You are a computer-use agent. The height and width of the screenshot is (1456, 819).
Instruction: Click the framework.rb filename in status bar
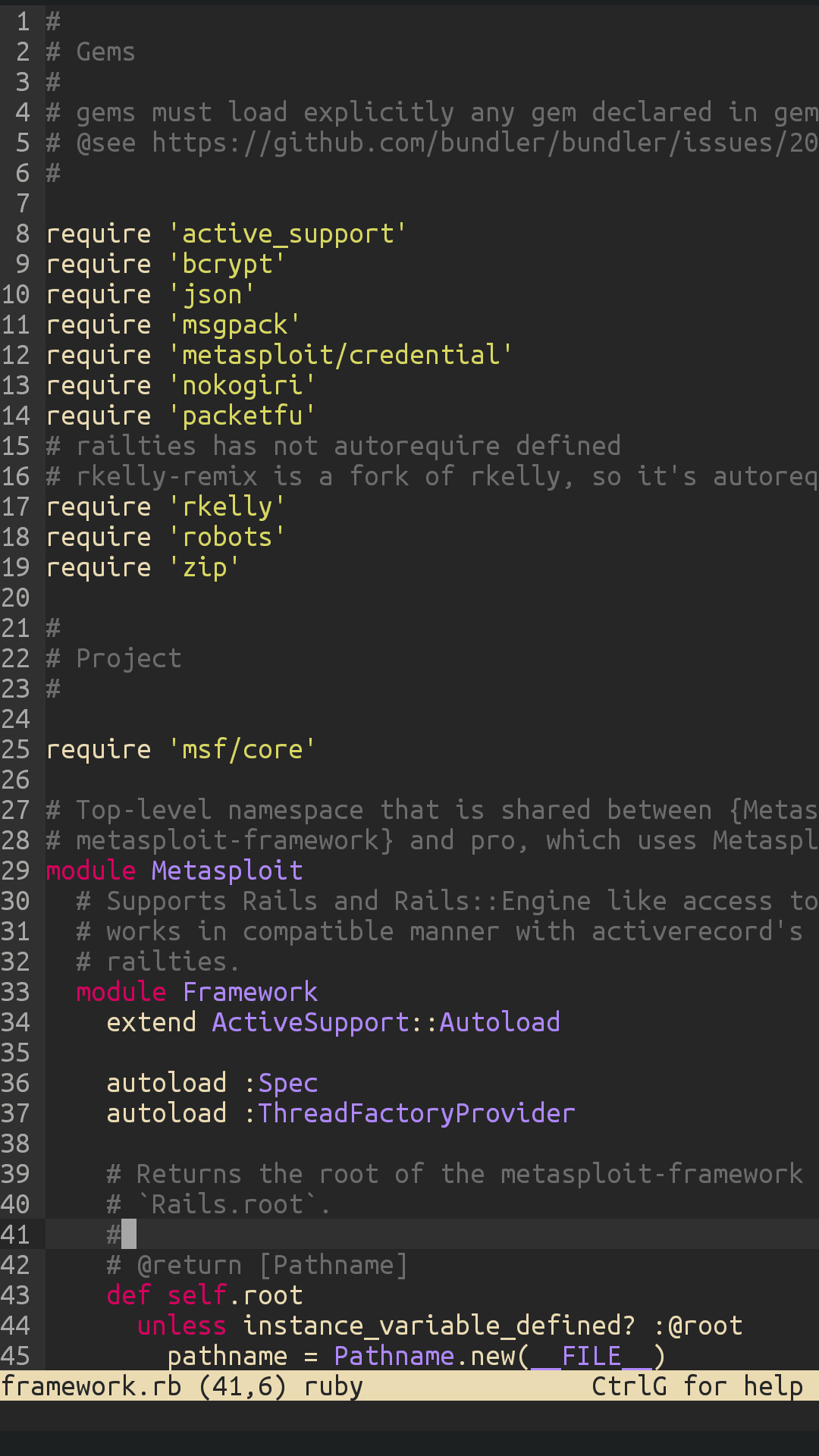91,1386
